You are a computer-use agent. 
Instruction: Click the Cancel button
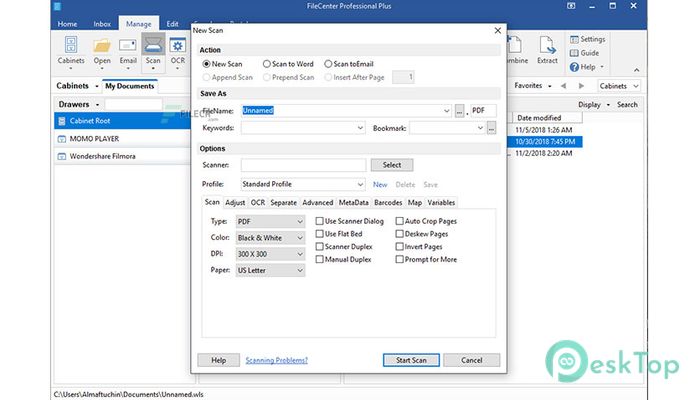pos(471,360)
